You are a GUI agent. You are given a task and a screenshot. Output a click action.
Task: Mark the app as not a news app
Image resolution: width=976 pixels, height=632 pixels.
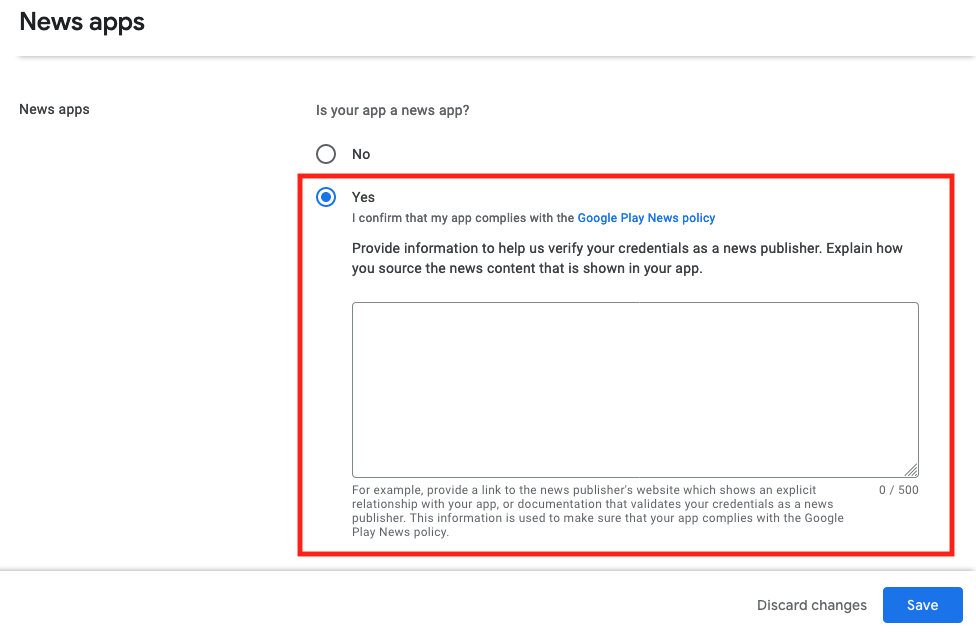pyautogui.click(x=326, y=154)
